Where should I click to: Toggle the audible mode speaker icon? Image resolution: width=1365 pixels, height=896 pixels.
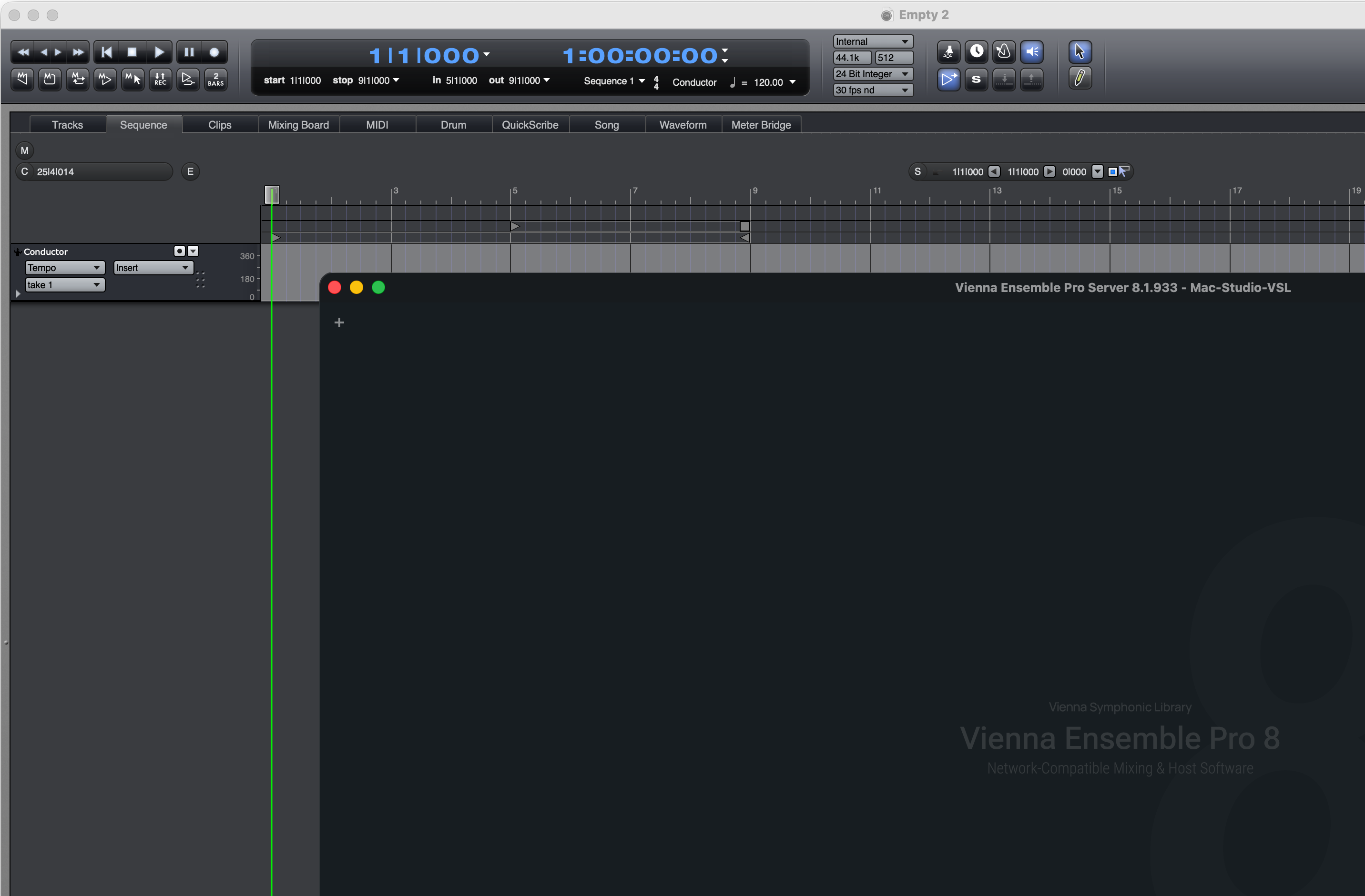click(1032, 51)
